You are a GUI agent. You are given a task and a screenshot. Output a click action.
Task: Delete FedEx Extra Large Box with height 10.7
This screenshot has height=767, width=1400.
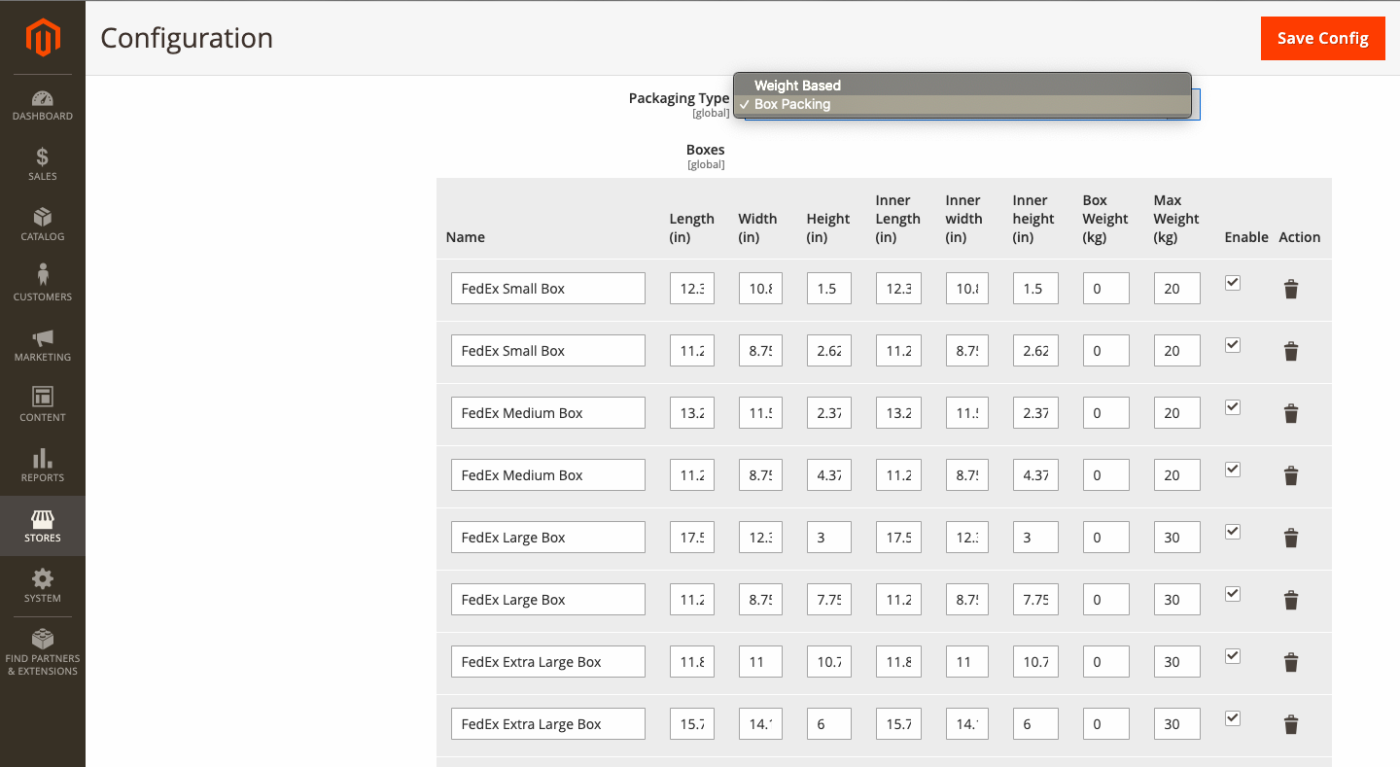click(1291, 662)
